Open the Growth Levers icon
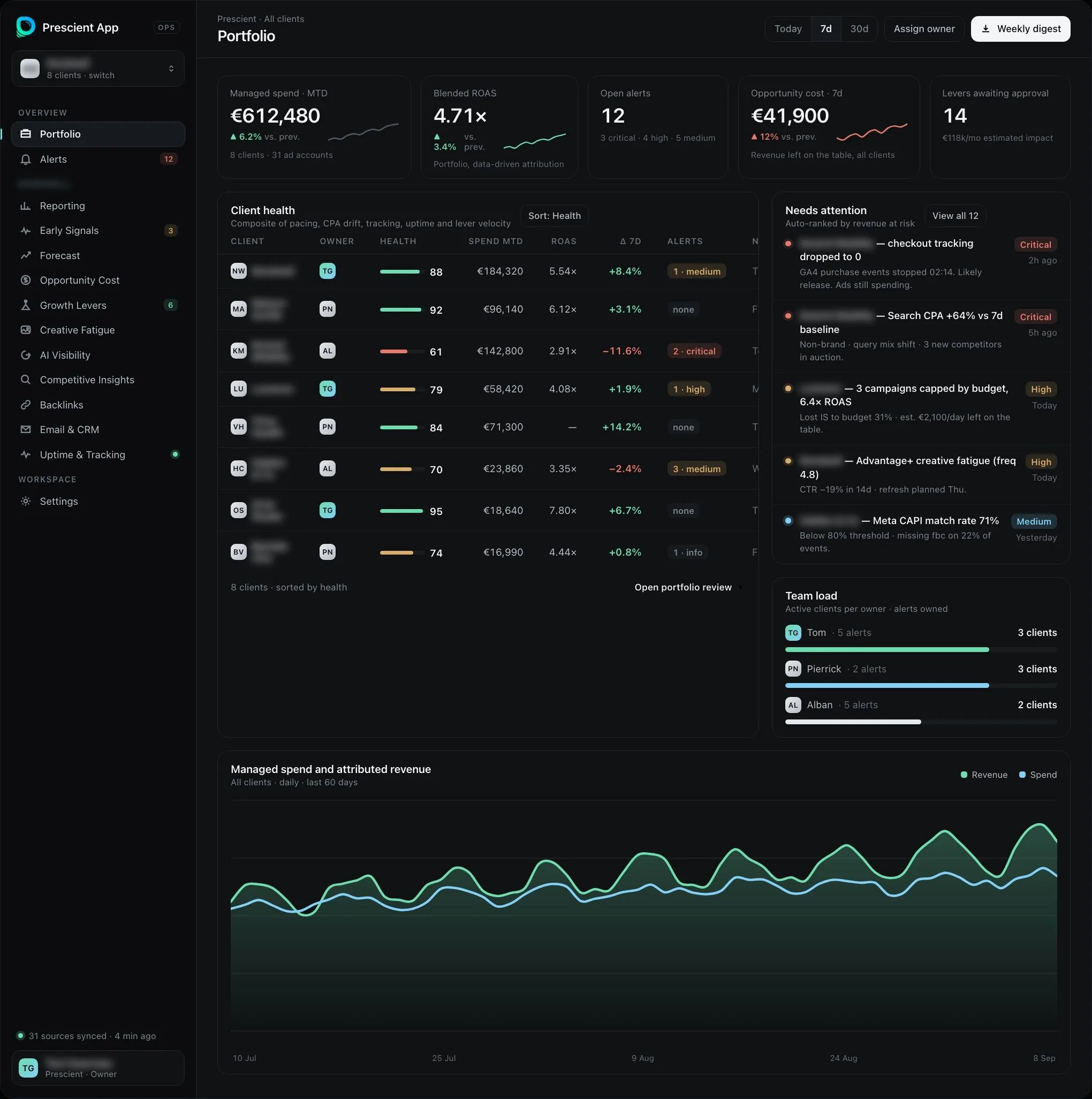Viewport: 1092px width, 1099px height. (x=26, y=305)
